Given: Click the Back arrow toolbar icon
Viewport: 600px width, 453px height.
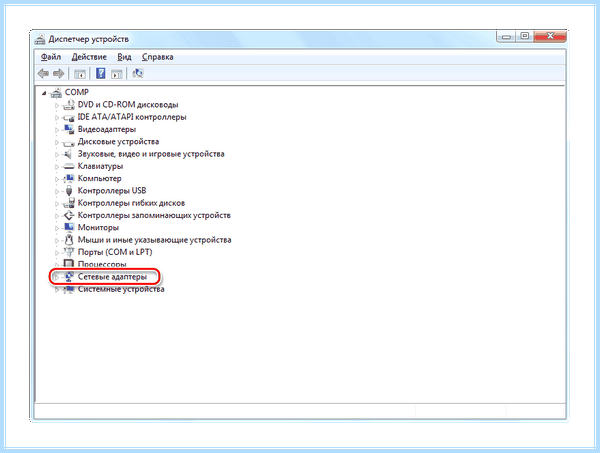Looking at the screenshot, I should pos(43,73).
